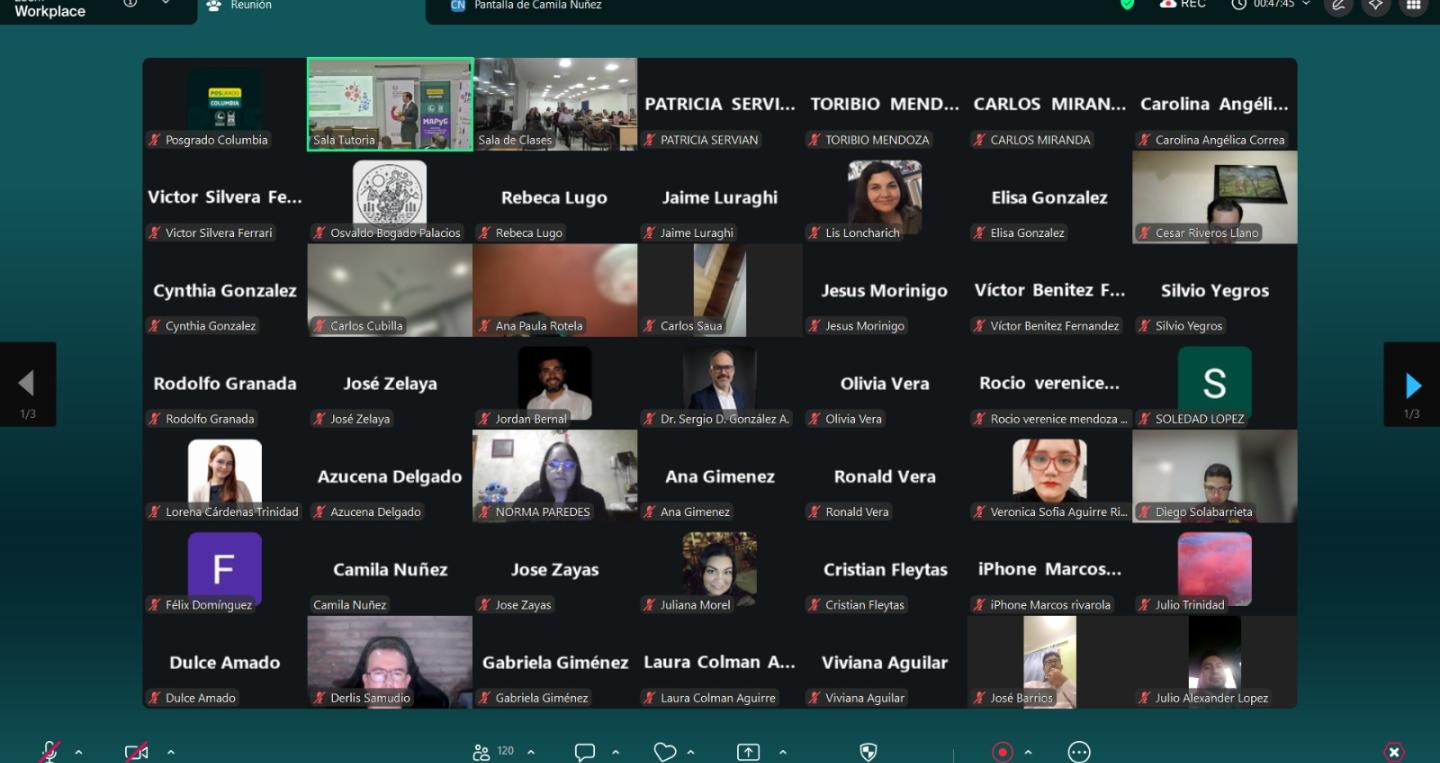
Task: Select José Barrios video tile
Action: 1050,662
